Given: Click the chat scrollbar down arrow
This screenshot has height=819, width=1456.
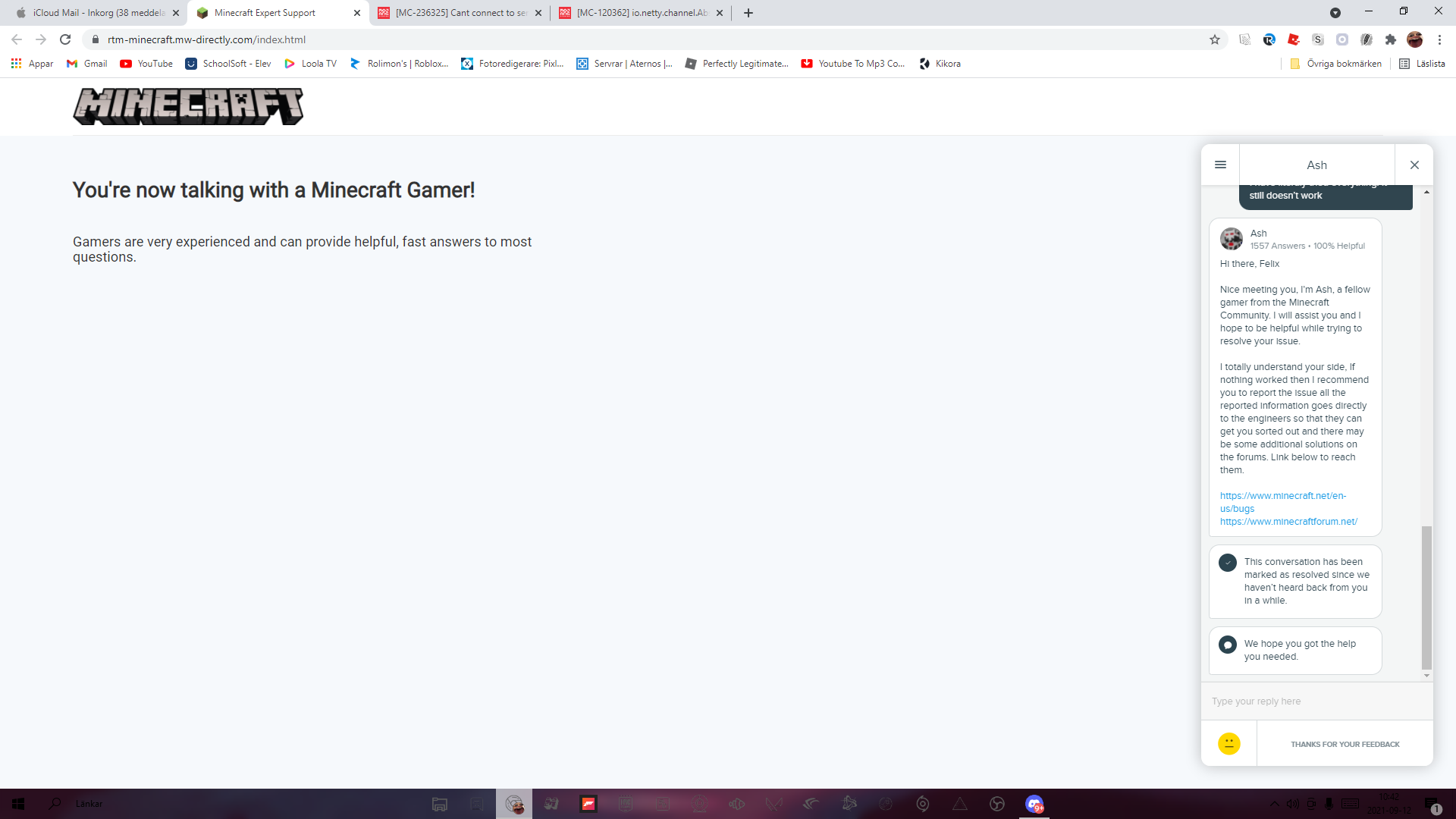Looking at the screenshot, I should [x=1426, y=676].
